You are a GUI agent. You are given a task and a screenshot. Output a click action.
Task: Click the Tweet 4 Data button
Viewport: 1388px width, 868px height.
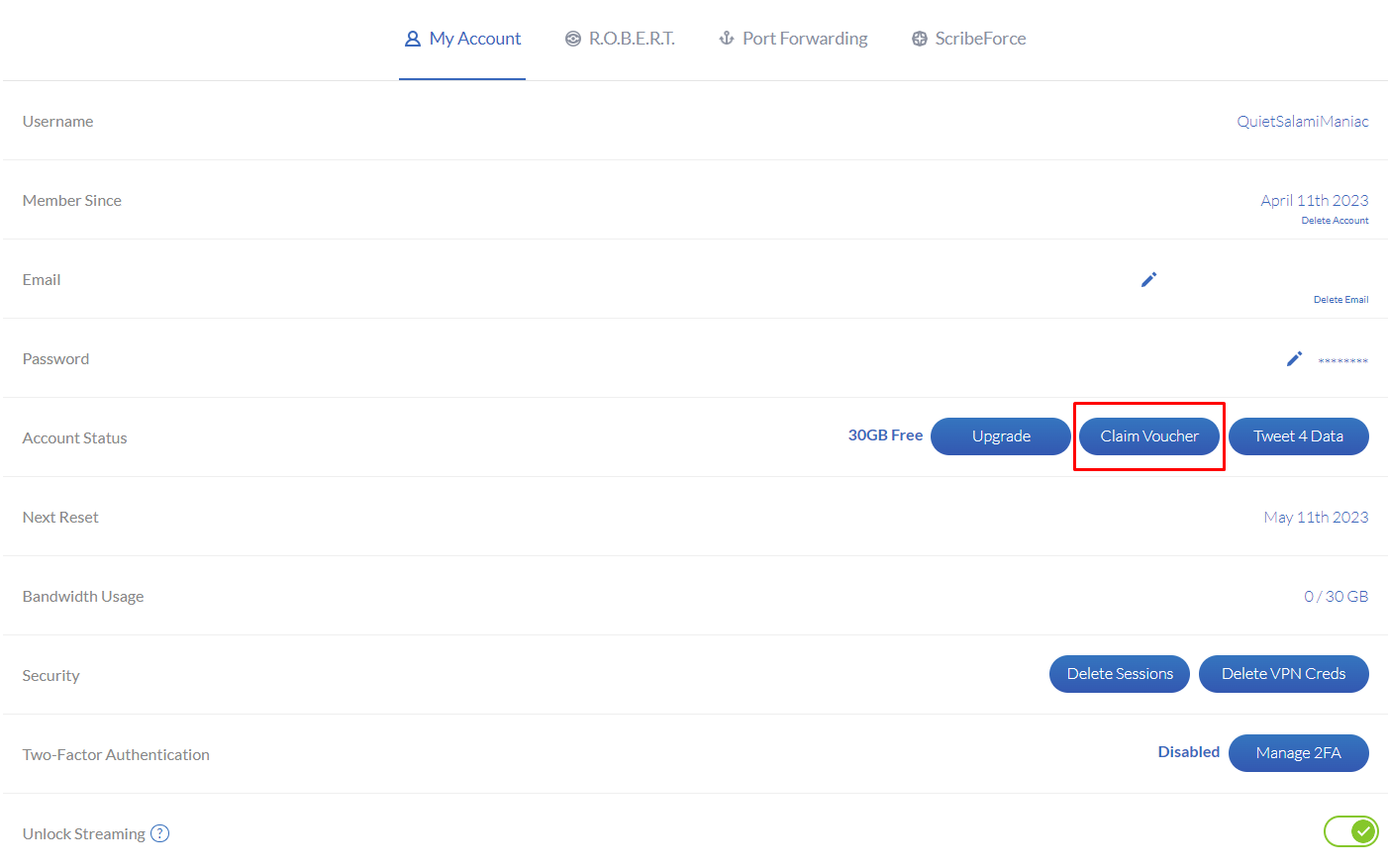point(1298,436)
